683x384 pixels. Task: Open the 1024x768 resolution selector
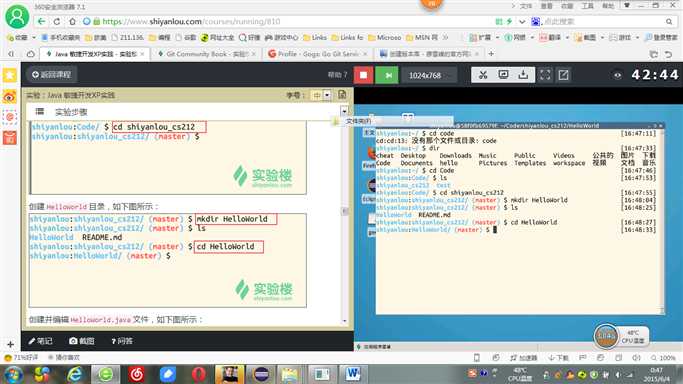click(x=429, y=75)
